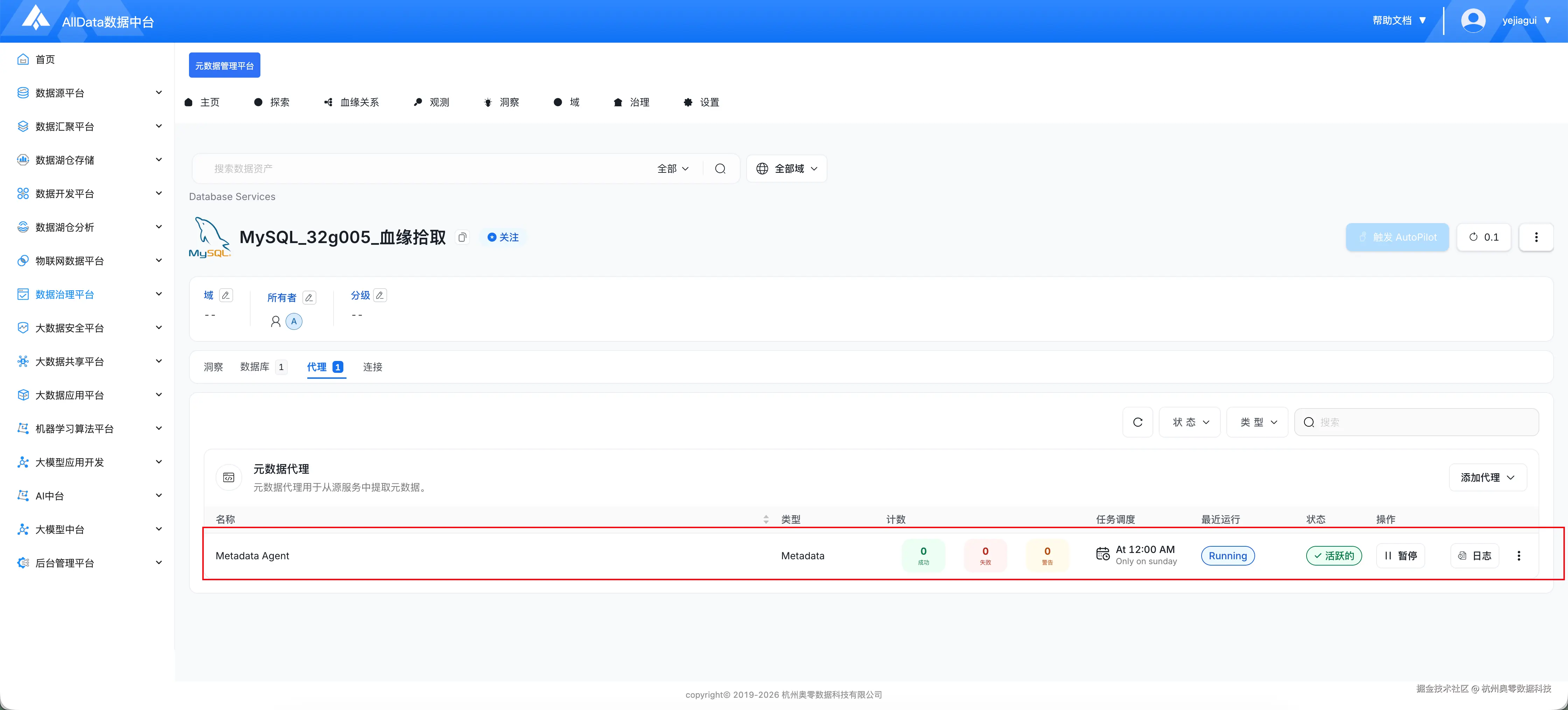
Task: Switch to the 洞察 service tab
Action: click(213, 367)
